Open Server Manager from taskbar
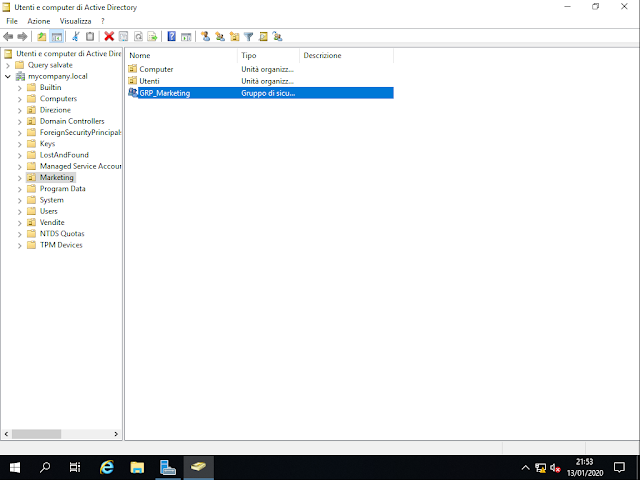This screenshot has height=480, width=640. pos(167,467)
